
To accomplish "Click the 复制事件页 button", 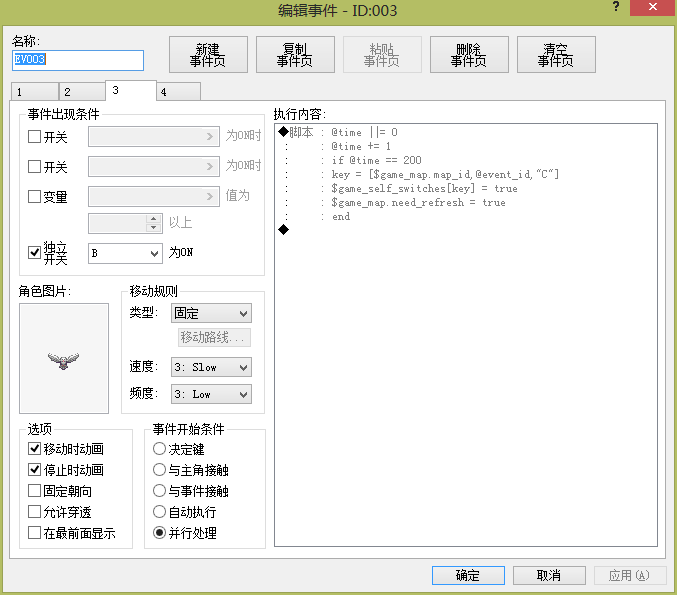I will click(x=295, y=54).
